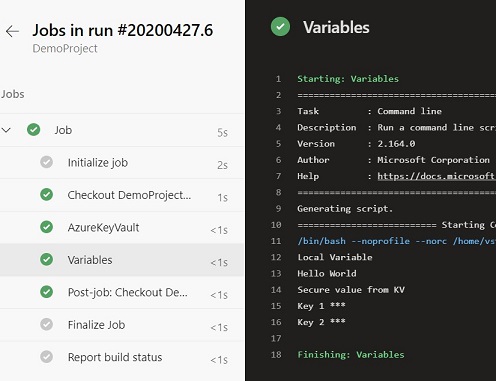Open the AzureKeyVault step log

point(122,227)
